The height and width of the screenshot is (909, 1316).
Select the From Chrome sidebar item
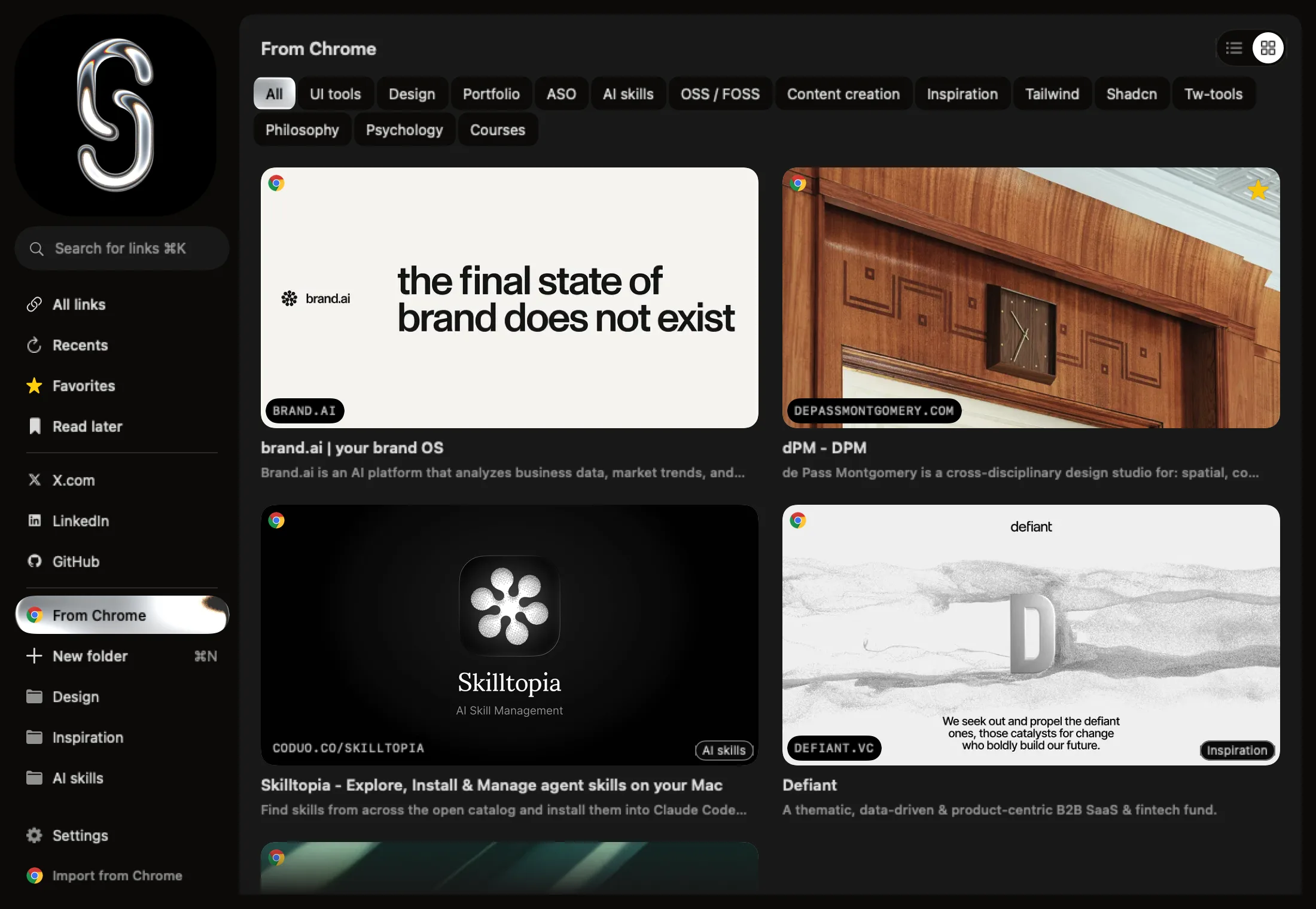pyautogui.click(x=122, y=615)
